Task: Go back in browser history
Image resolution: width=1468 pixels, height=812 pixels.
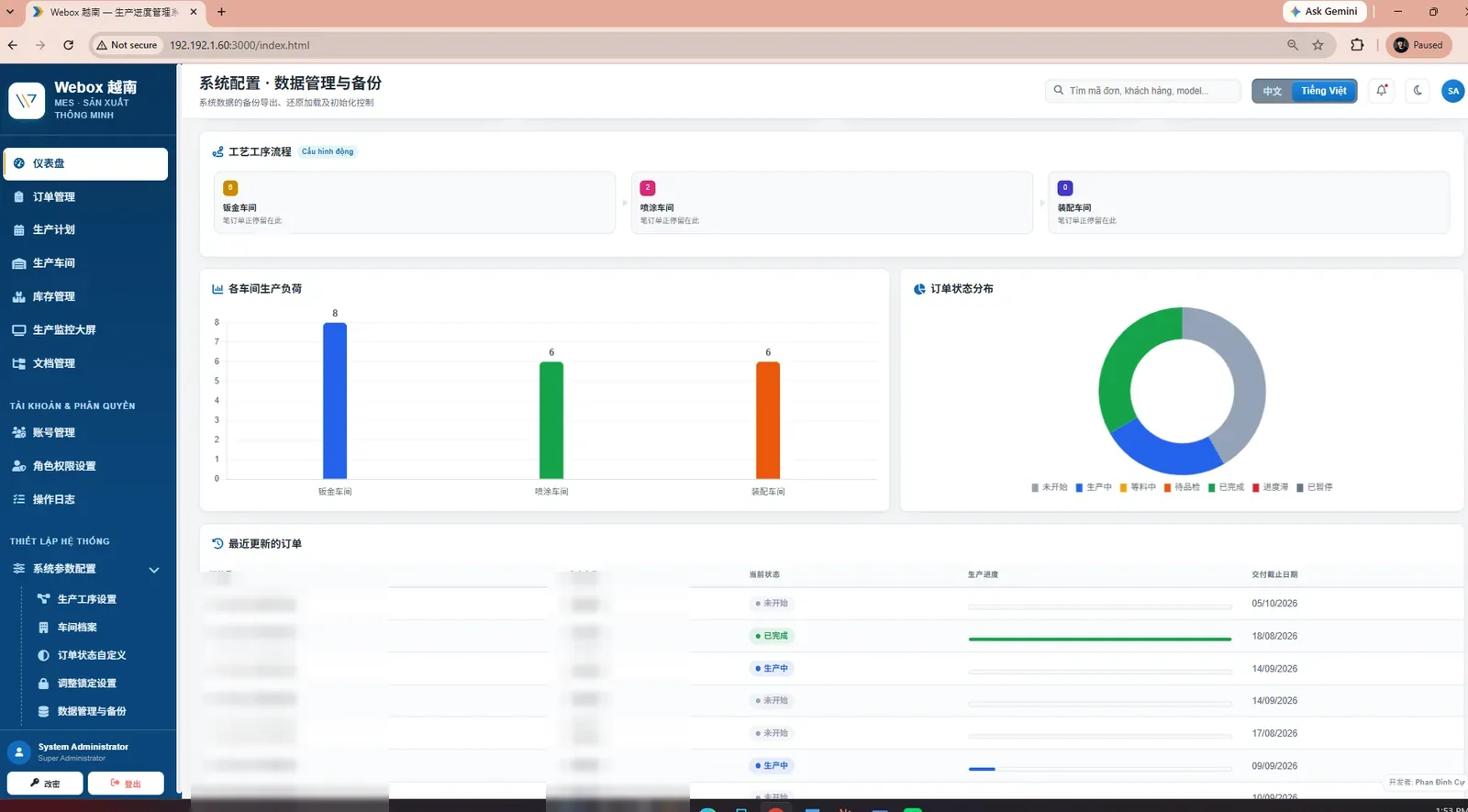Action: click(x=12, y=45)
